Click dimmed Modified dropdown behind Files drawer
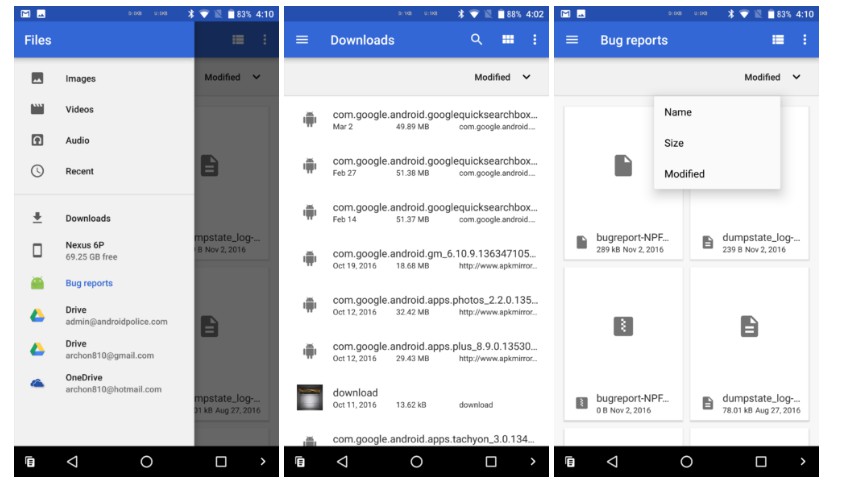 pyautogui.click(x=232, y=77)
